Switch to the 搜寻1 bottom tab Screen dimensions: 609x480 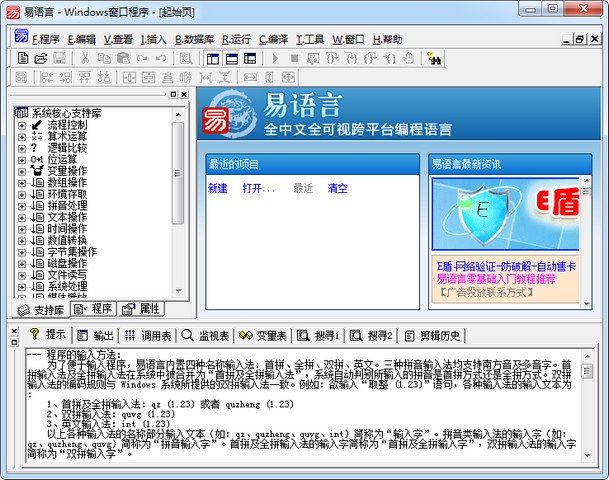tap(318, 336)
